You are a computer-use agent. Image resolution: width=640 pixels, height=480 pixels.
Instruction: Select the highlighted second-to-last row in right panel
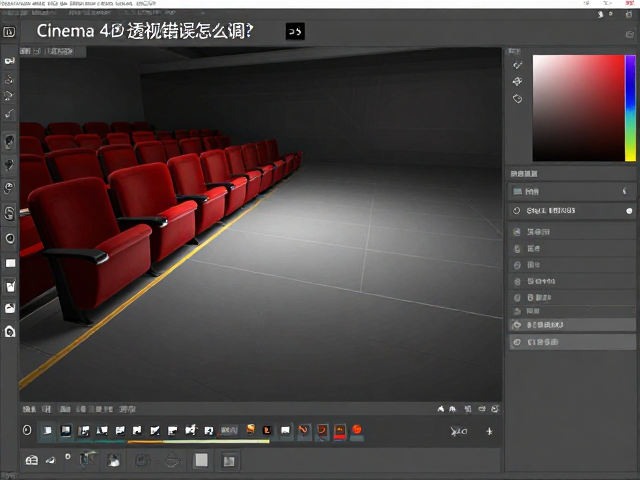[572, 325]
